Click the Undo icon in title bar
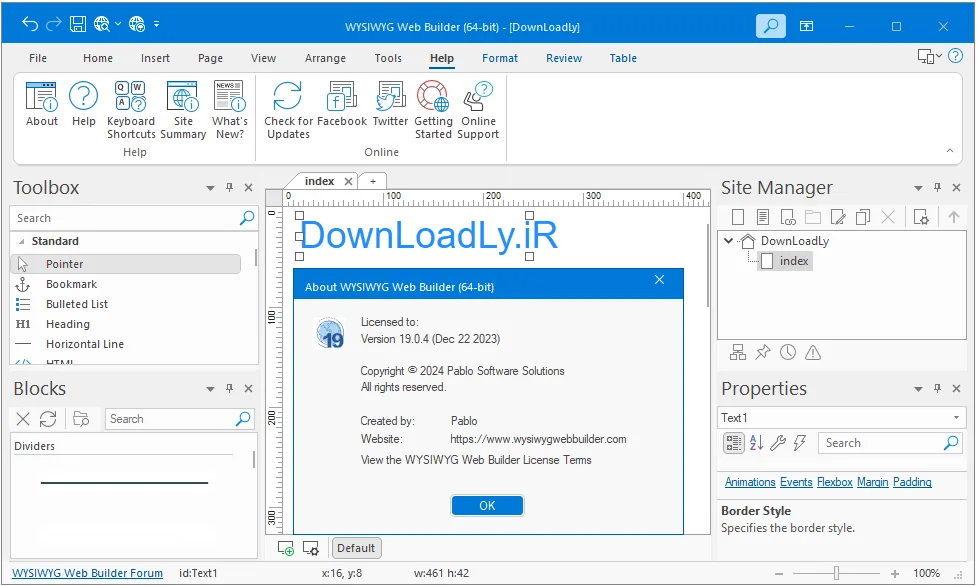 (29, 24)
